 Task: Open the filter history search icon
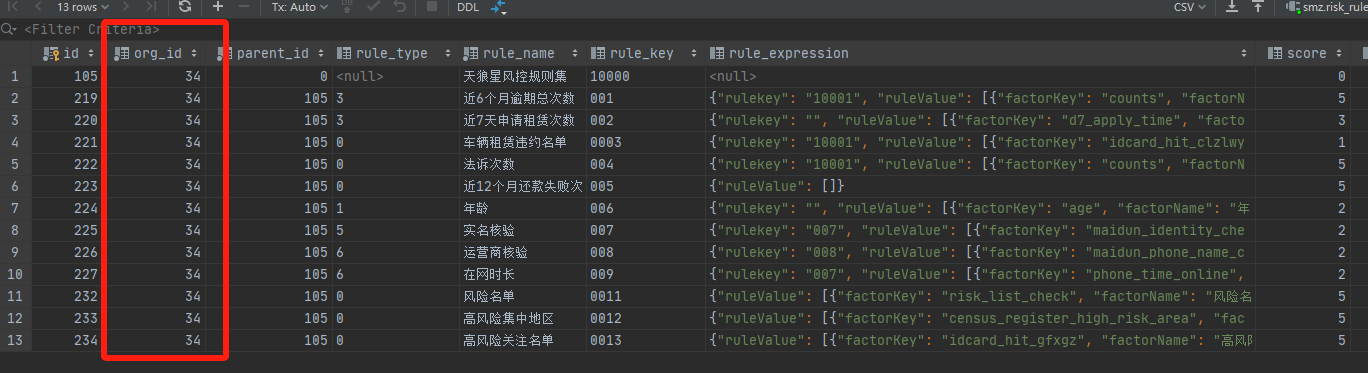[9, 30]
